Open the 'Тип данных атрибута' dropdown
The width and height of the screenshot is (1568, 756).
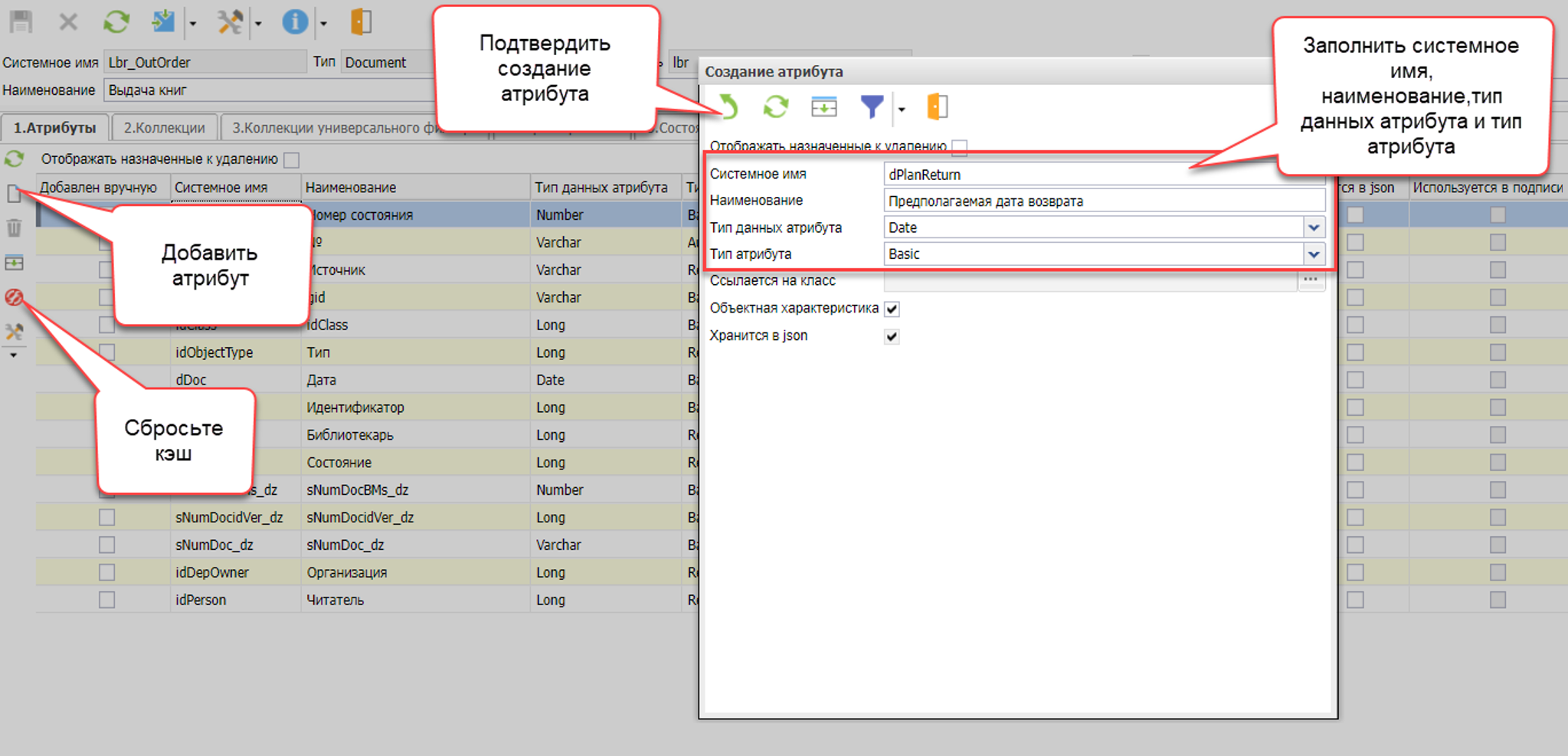1314,227
